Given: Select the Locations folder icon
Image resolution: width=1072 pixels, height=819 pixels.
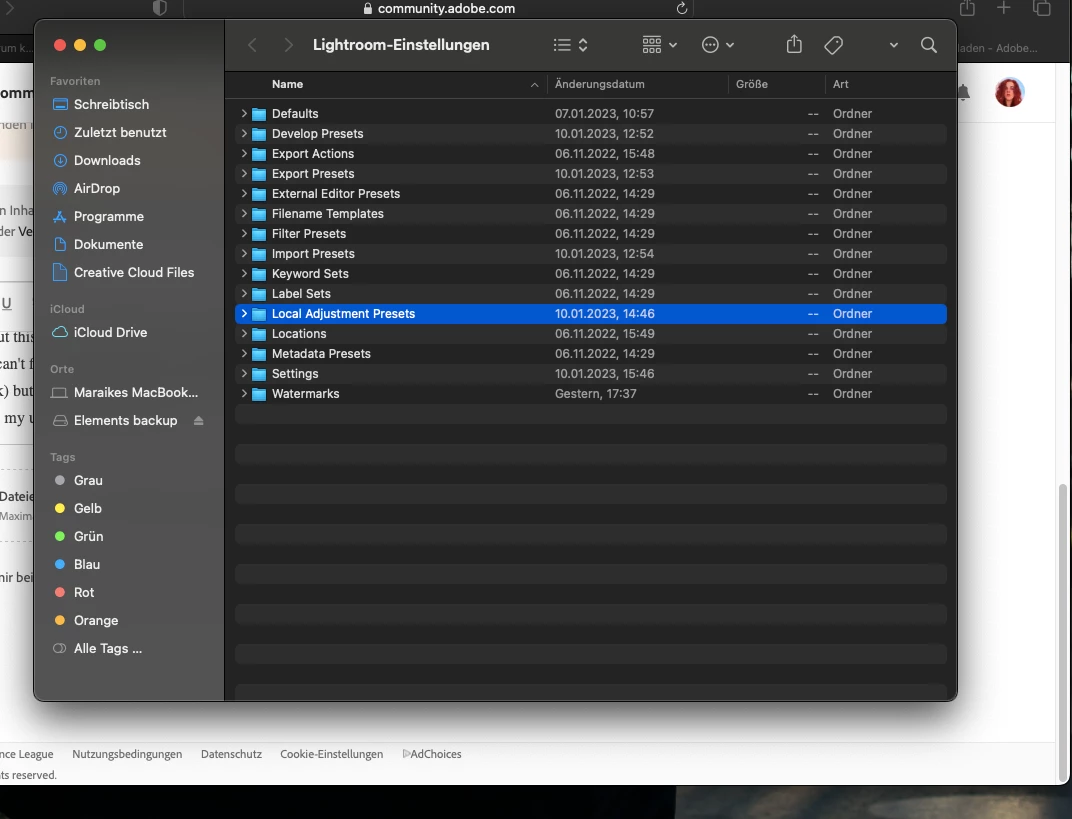Looking at the screenshot, I should click(258, 334).
